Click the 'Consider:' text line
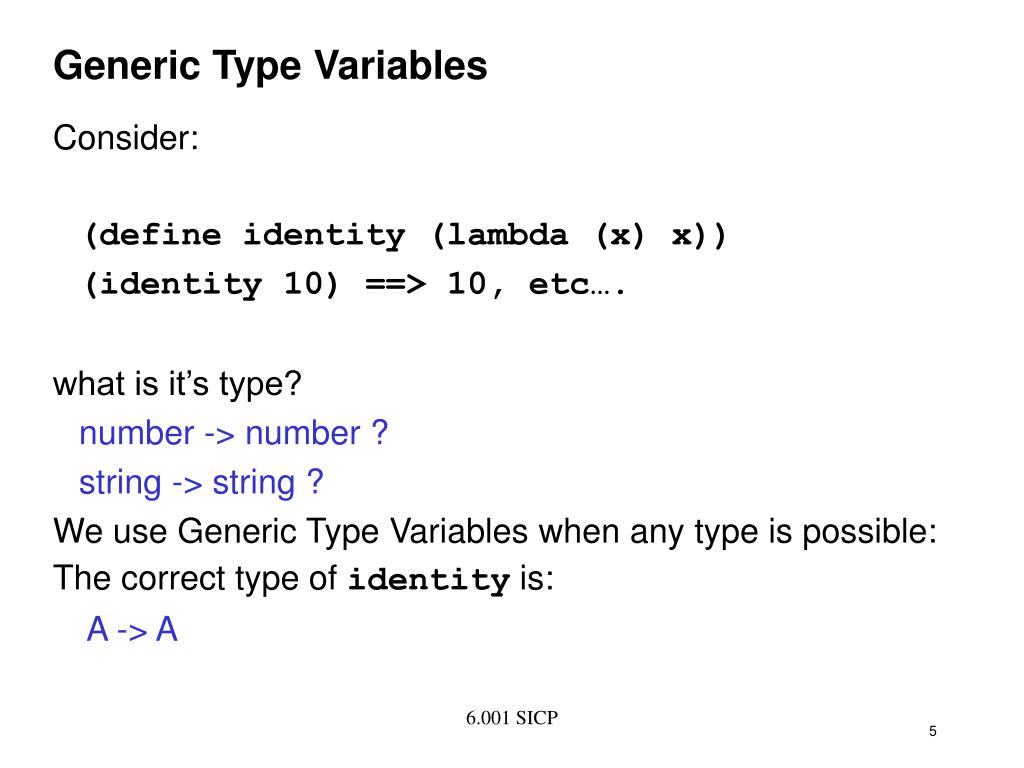The height and width of the screenshot is (768, 1024). (126, 138)
